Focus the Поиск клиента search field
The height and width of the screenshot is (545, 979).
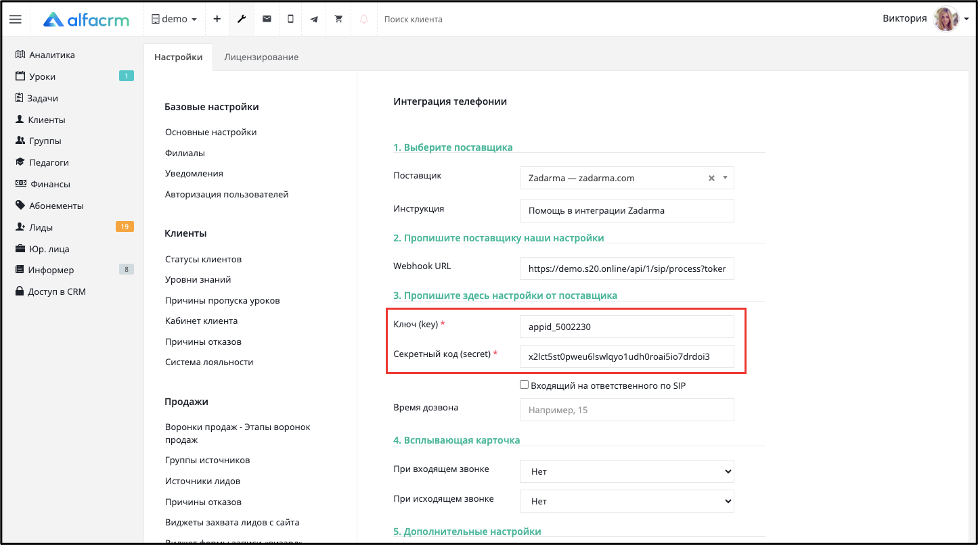tap(413, 19)
